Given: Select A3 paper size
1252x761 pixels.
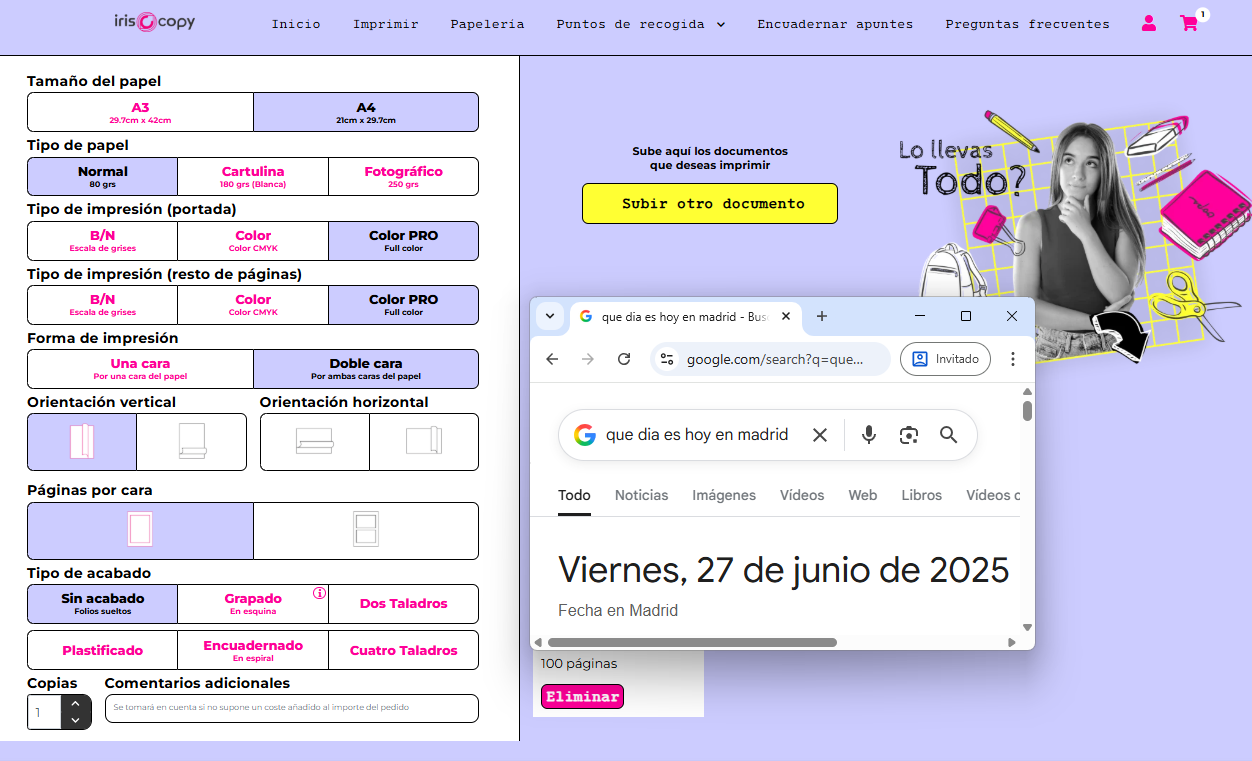Looking at the screenshot, I should 140,112.
